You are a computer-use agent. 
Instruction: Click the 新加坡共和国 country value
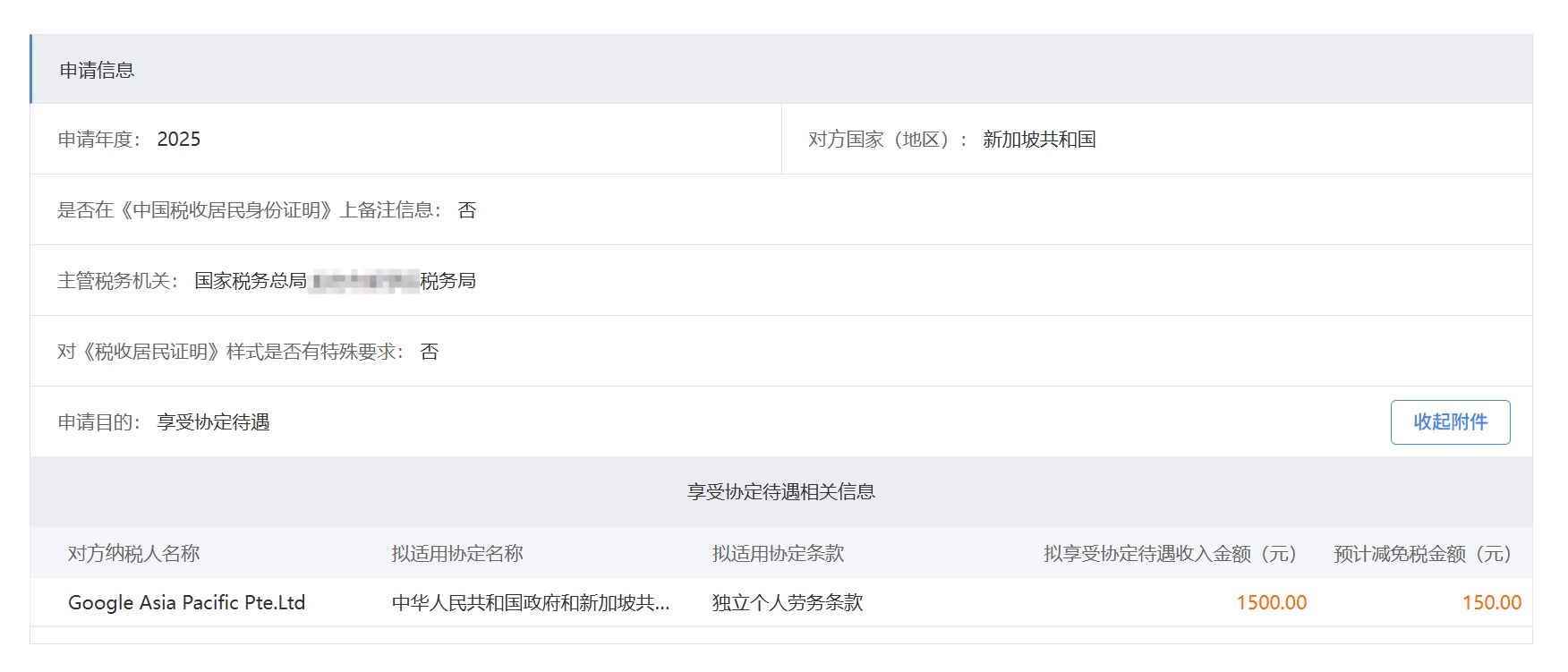click(x=1038, y=140)
